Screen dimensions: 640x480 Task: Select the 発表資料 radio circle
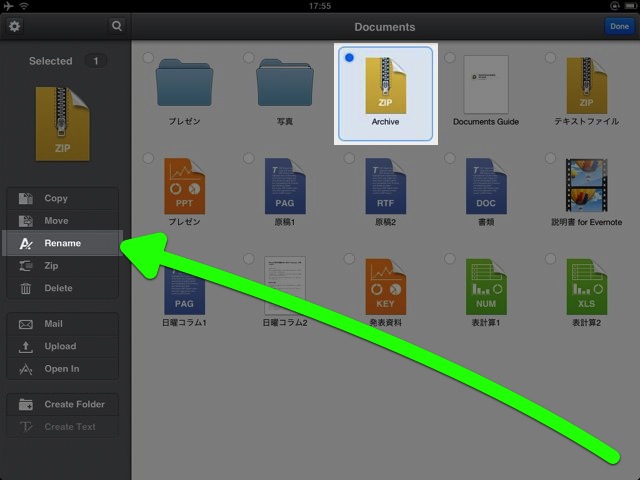(x=349, y=258)
